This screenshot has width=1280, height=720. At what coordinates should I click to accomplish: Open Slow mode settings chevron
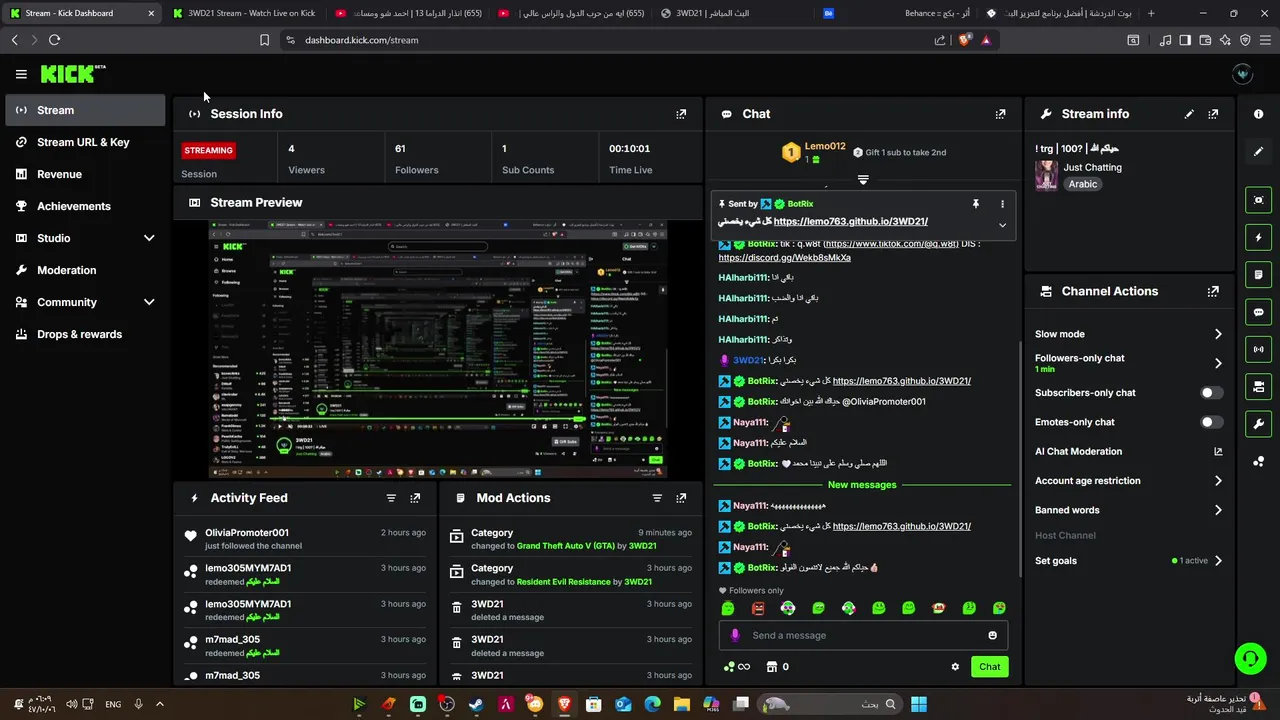[1218, 334]
